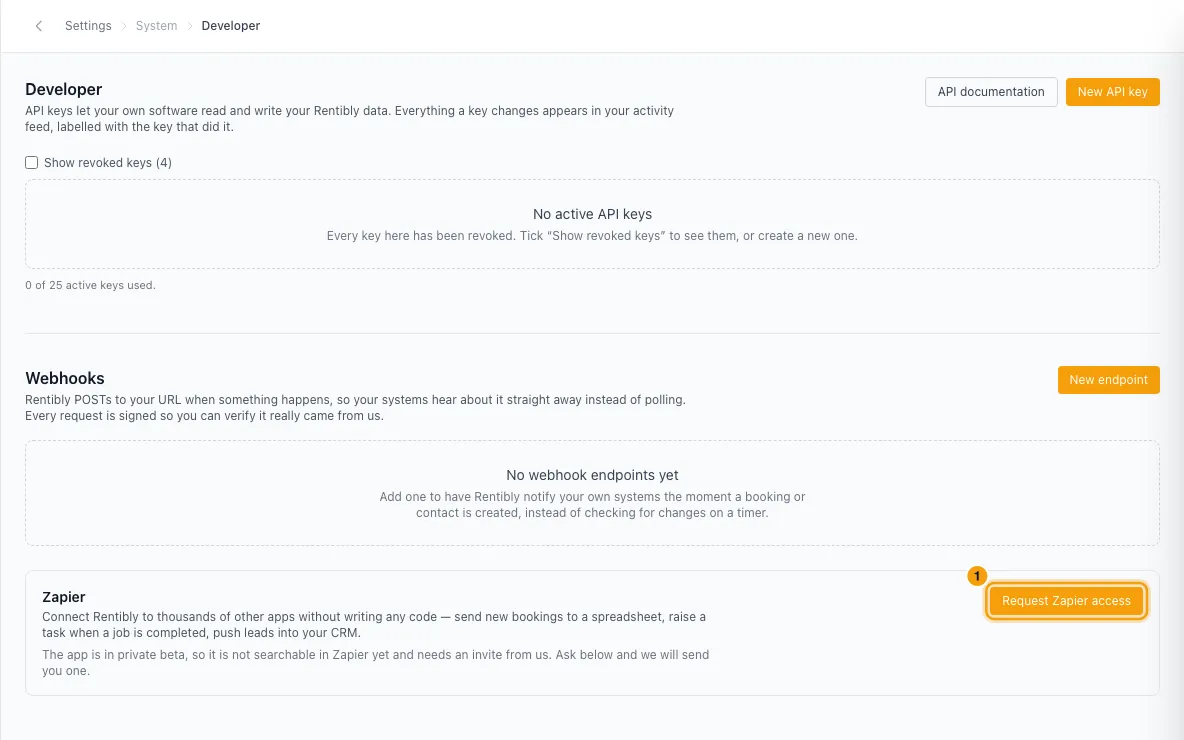Click the "Show revoked keys (4)" label
Image resolution: width=1184 pixels, height=740 pixels.
point(108,162)
